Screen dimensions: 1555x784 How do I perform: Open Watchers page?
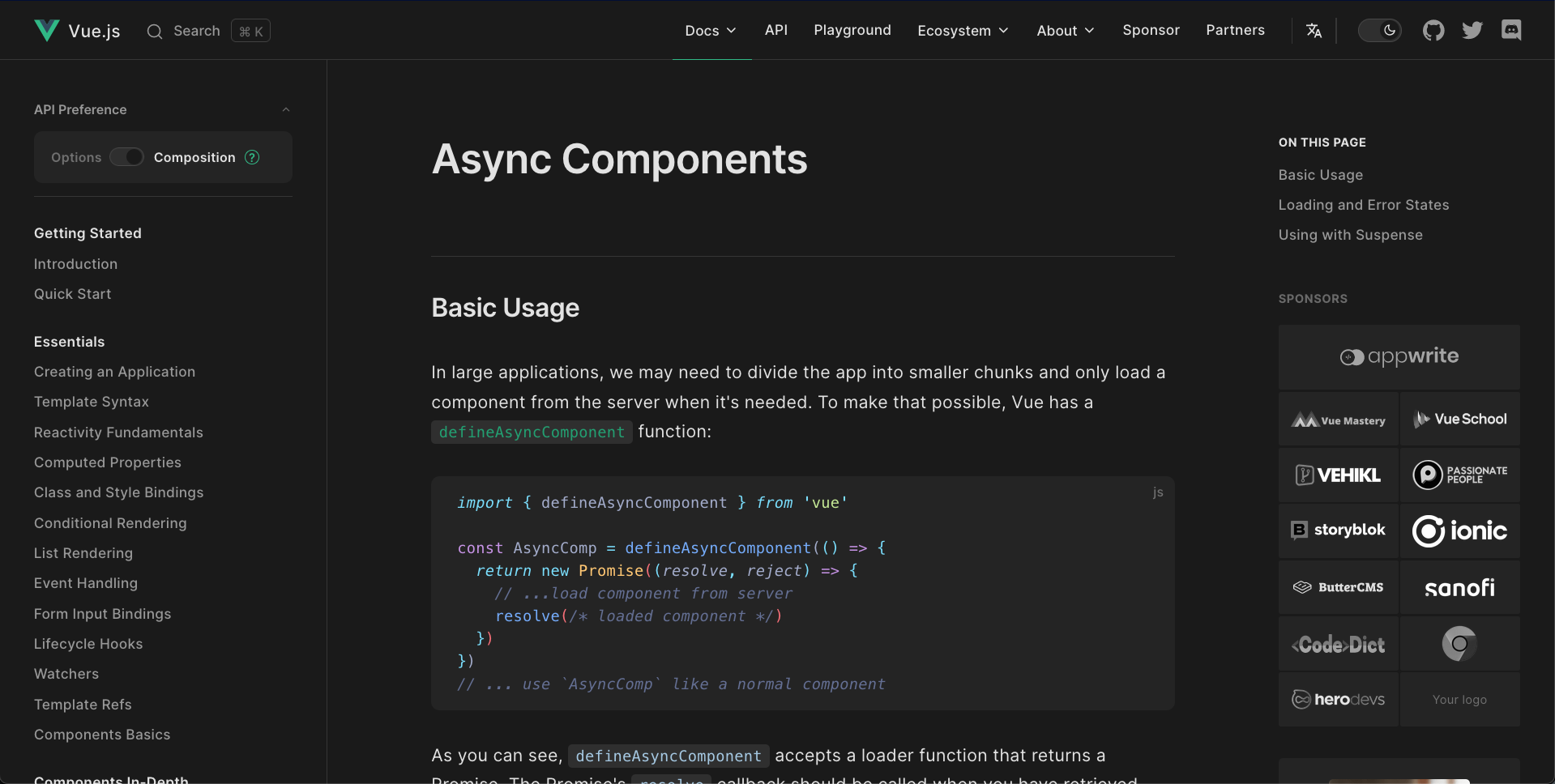(66, 674)
